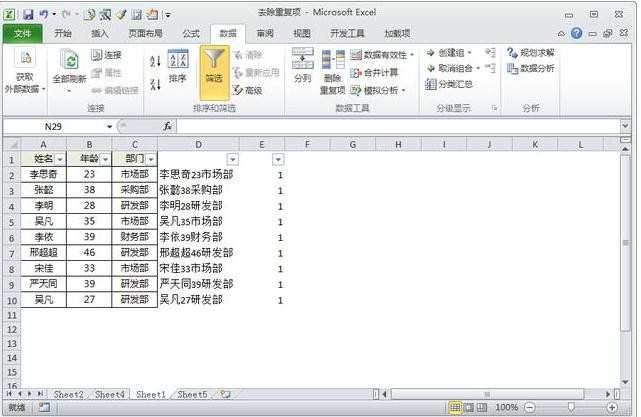Image resolution: width=641 pixels, height=417 pixels.
Task: Select column D header
Action: click(198, 144)
